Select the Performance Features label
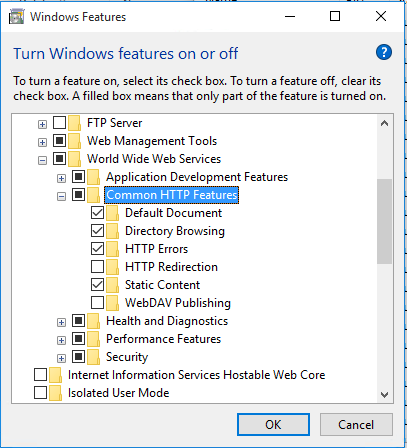 pos(163,339)
